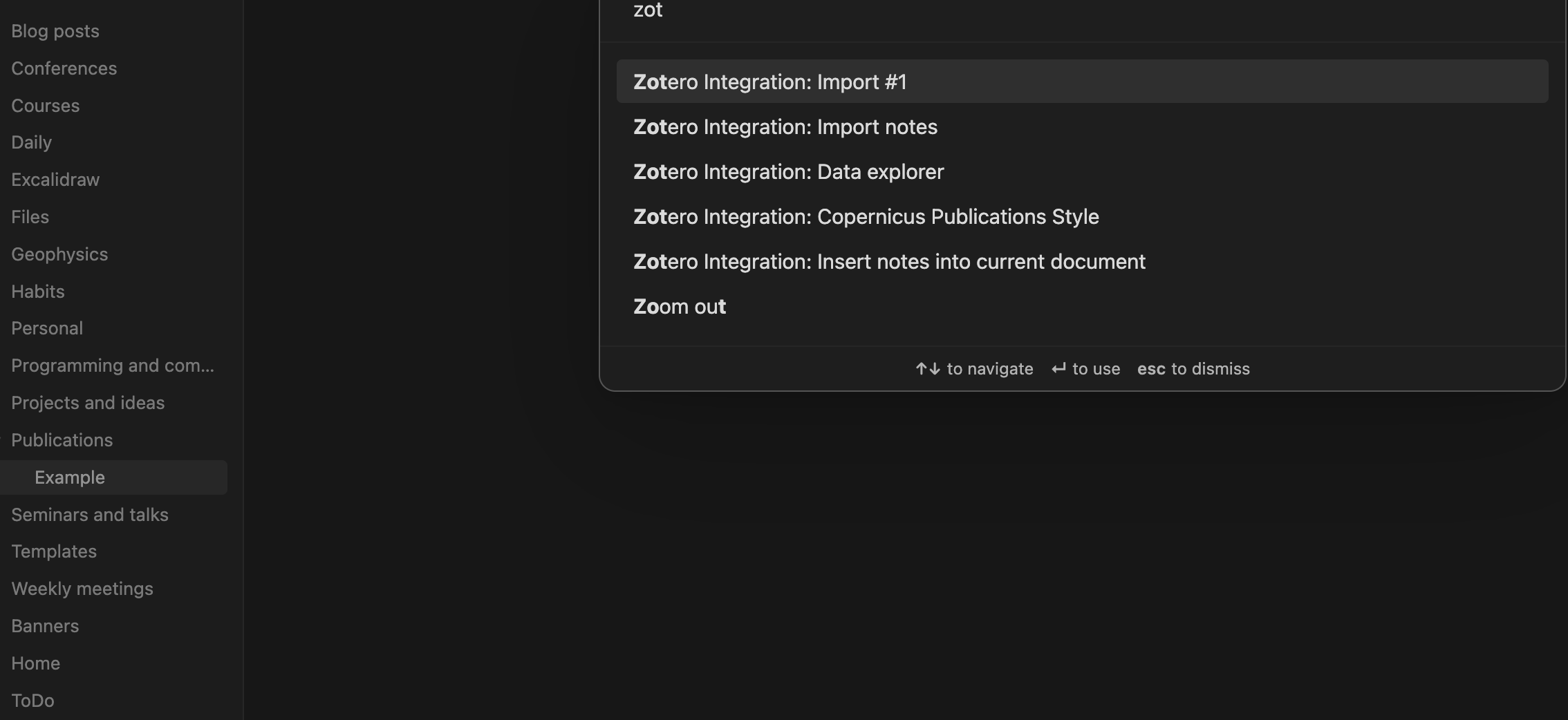
Task: Open the Blog posts folder
Action: (55, 30)
